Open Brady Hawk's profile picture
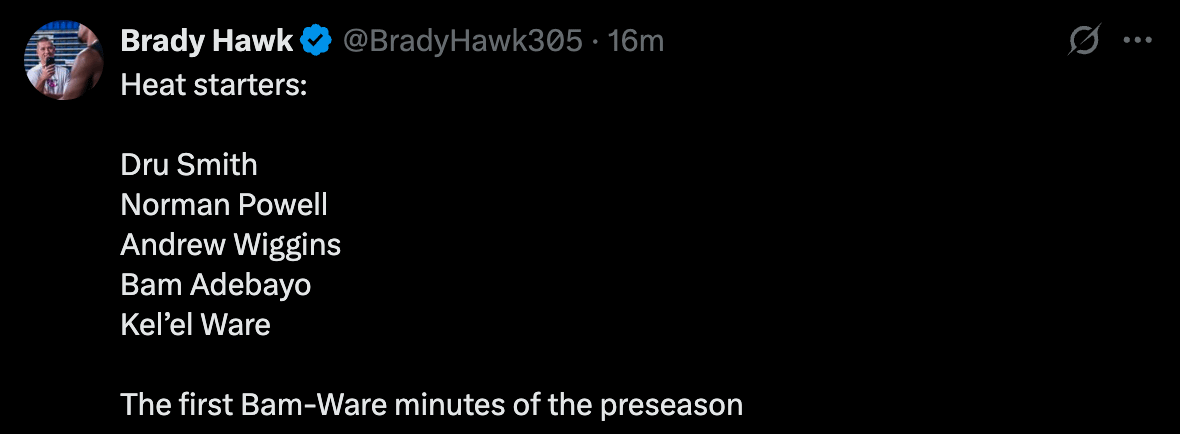The width and height of the screenshot is (1180, 434). 64,60
